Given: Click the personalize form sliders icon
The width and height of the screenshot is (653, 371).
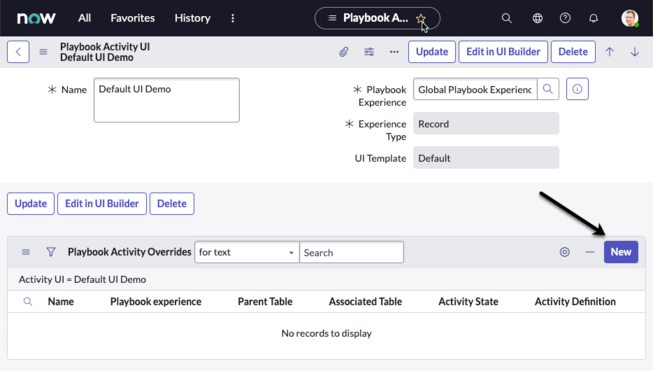Looking at the screenshot, I should [x=369, y=52].
